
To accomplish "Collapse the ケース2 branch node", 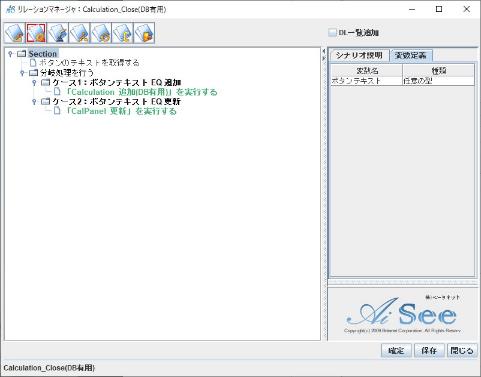I will click(x=34, y=101).
